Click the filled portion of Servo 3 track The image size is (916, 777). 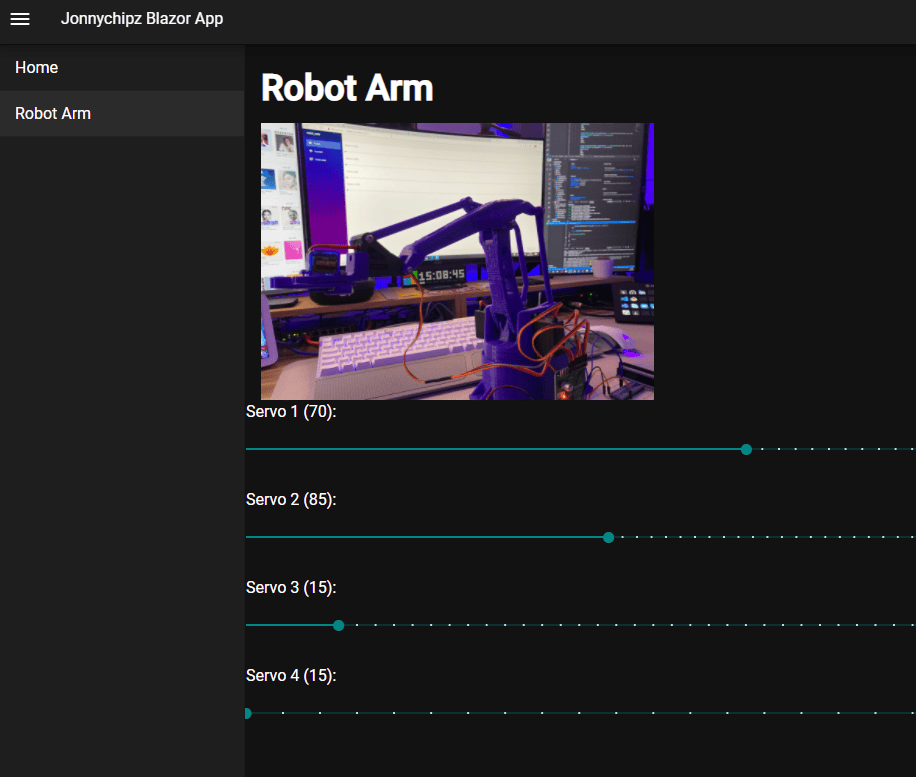(x=289, y=626)
